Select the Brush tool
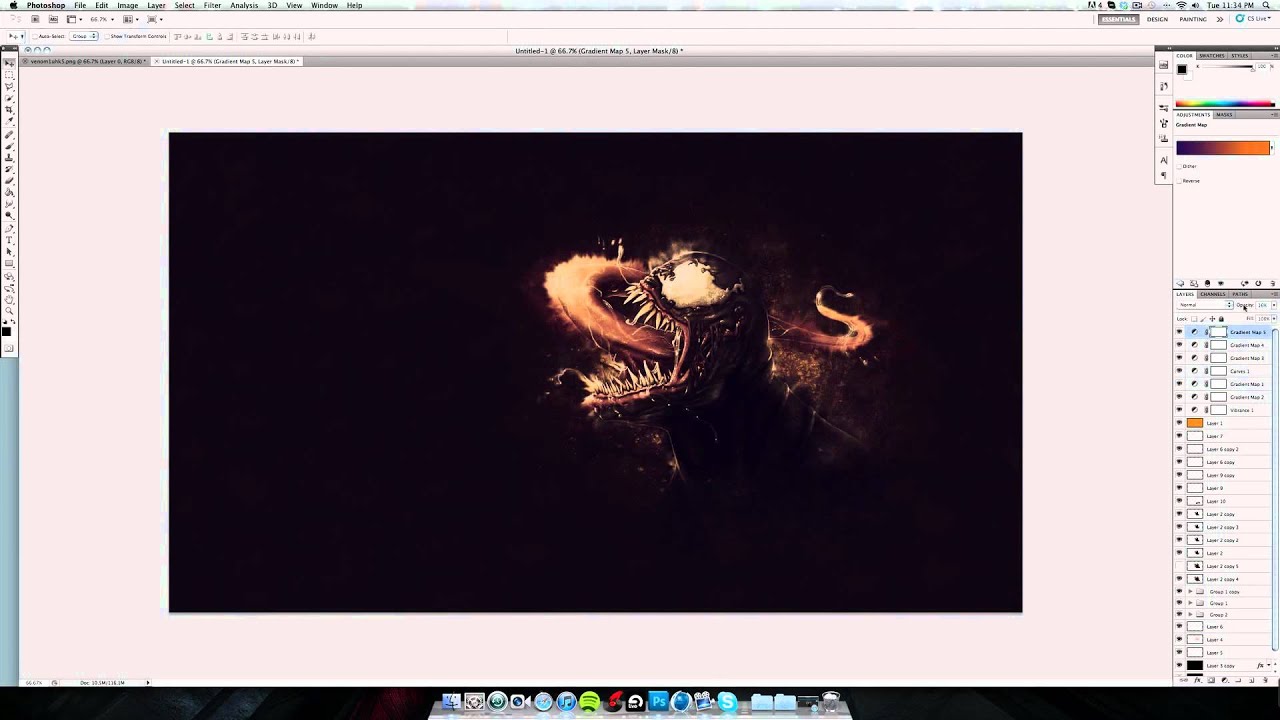Viewport: 1280px width, 720px height. point(9,147)
